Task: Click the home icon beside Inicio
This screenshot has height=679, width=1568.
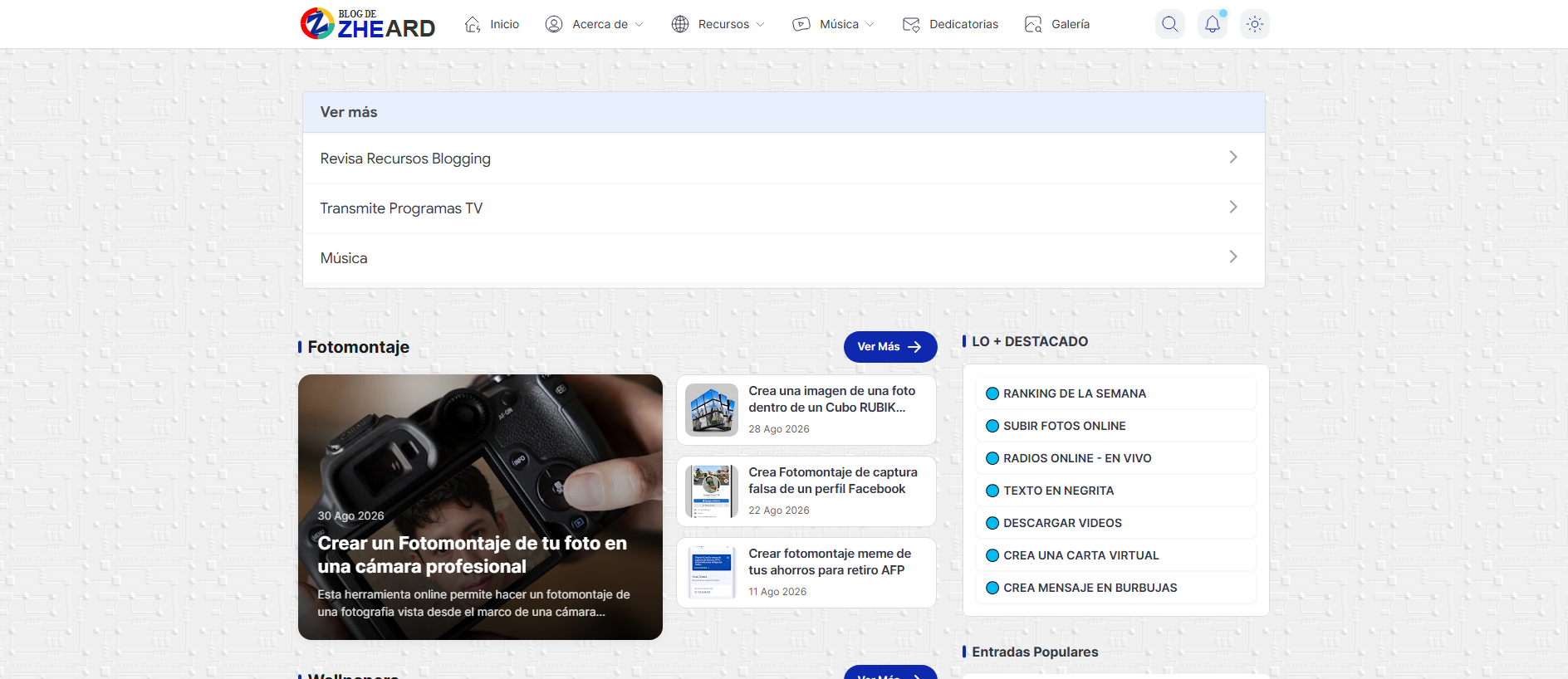Action: [473, 24]
